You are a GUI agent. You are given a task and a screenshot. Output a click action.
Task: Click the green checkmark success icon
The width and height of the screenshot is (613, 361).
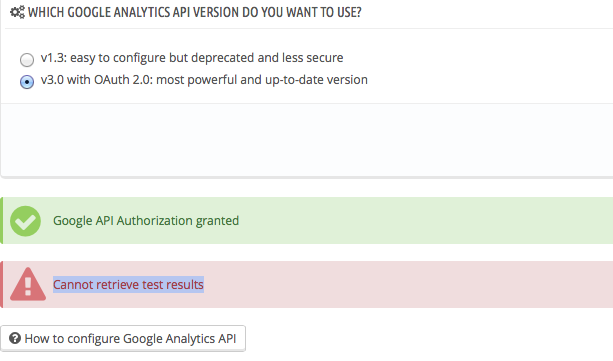coord(25,221)
